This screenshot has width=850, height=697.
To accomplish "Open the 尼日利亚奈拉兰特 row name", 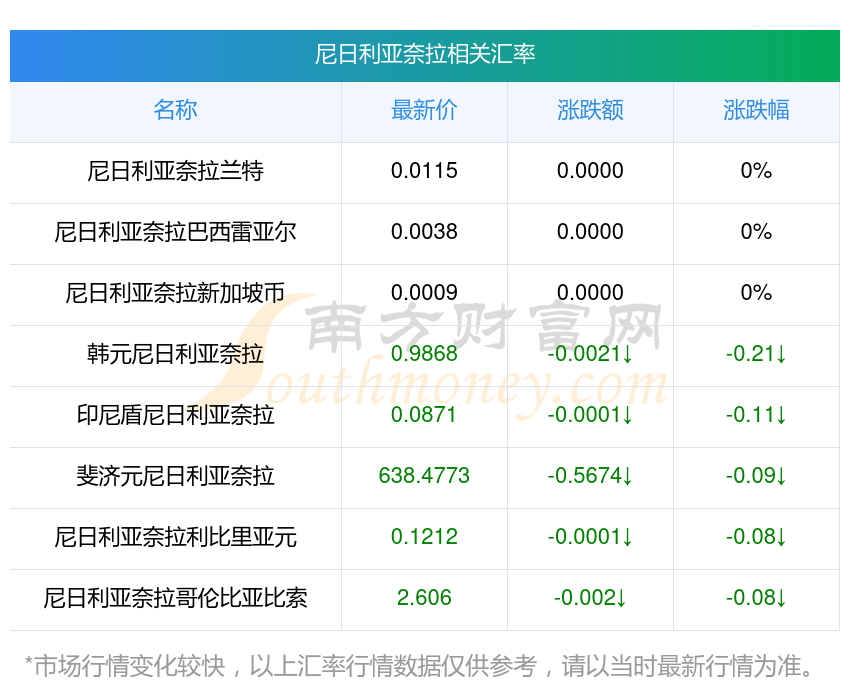I will click(x=175, y=171).
